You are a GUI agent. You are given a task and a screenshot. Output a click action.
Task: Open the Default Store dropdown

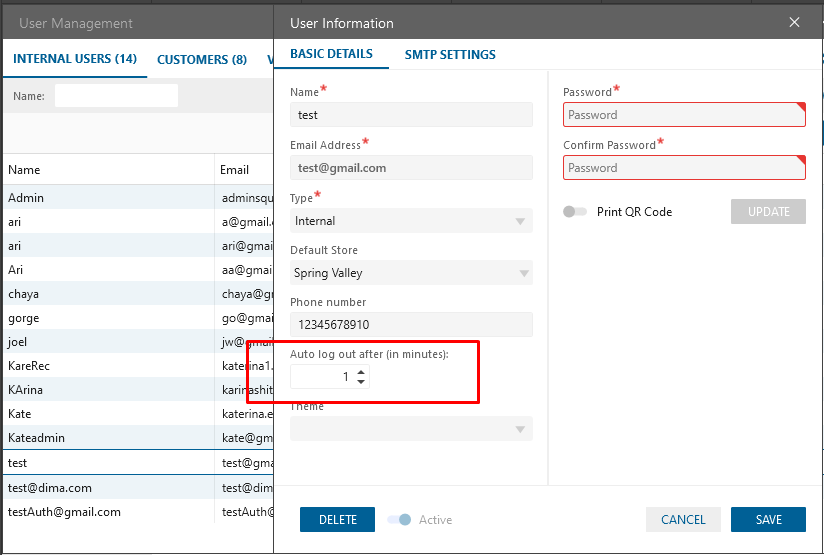coord(411,273)
